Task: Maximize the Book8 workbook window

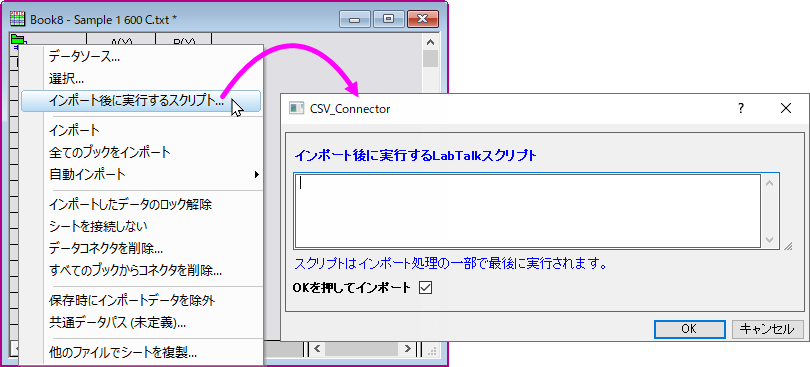Action: tap(388, 20)
